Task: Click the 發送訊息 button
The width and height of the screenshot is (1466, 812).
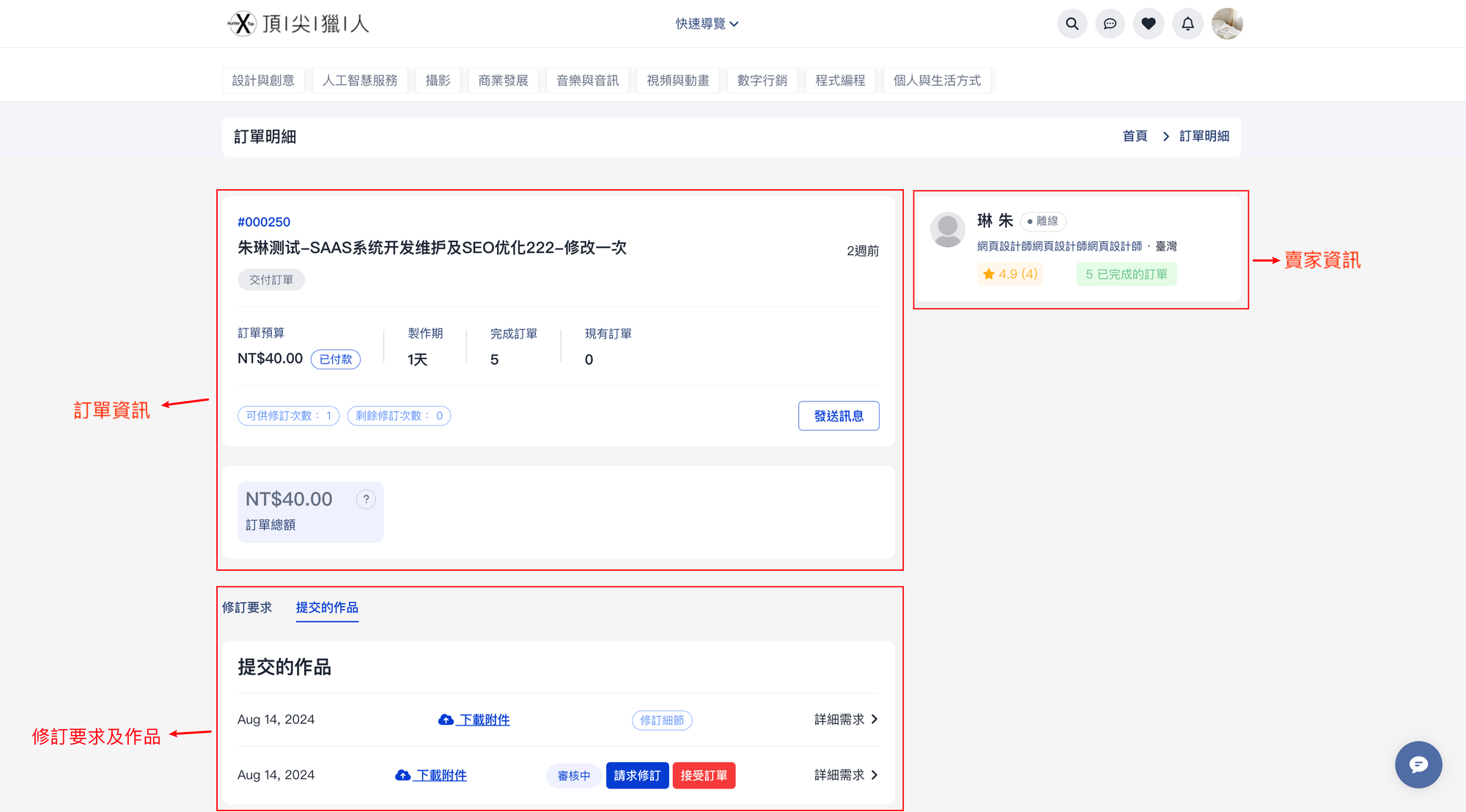Action: tap(838, 416)
